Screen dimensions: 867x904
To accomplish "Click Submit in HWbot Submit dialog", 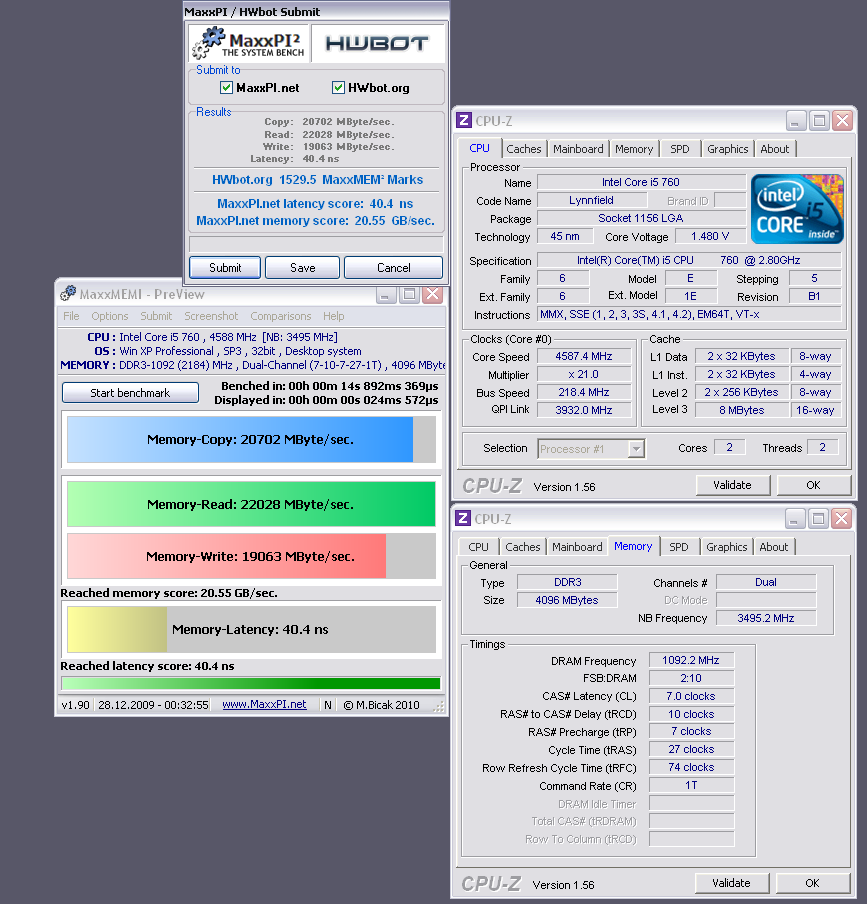I will [225, 268].
